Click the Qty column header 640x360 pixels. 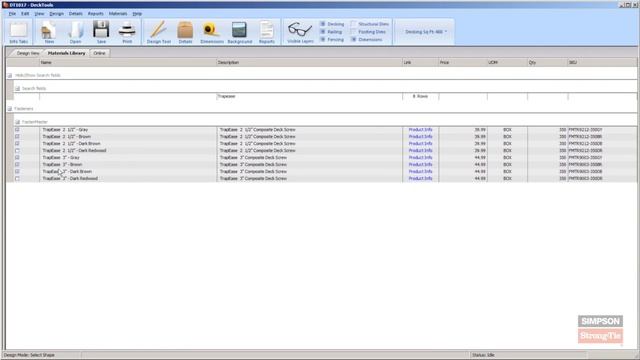(x=547, y=62)
